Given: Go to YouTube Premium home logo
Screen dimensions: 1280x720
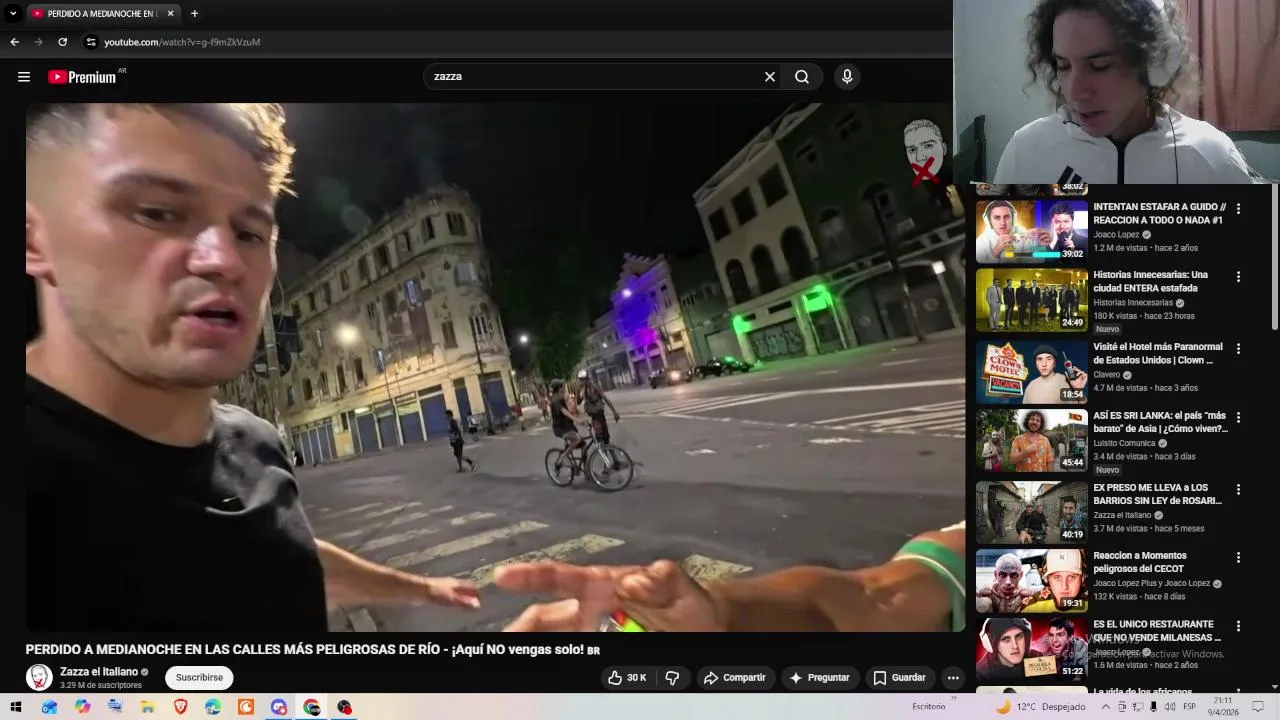Looking at the screenshot, I should [83, 77].
